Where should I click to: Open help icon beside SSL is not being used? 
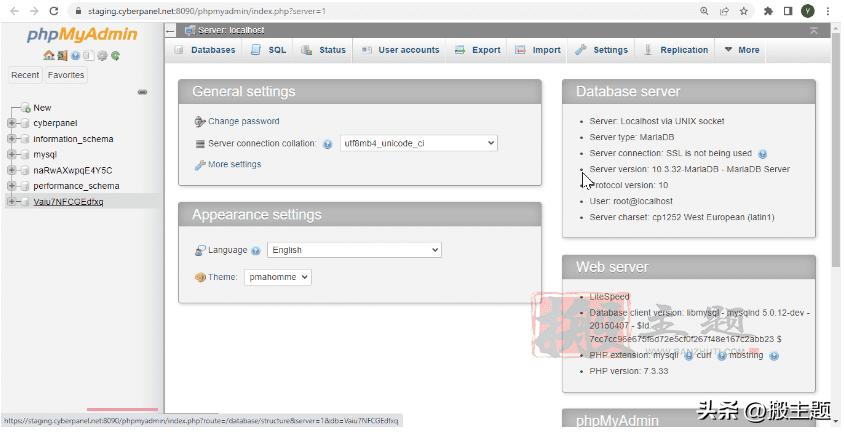pos(762,154)
